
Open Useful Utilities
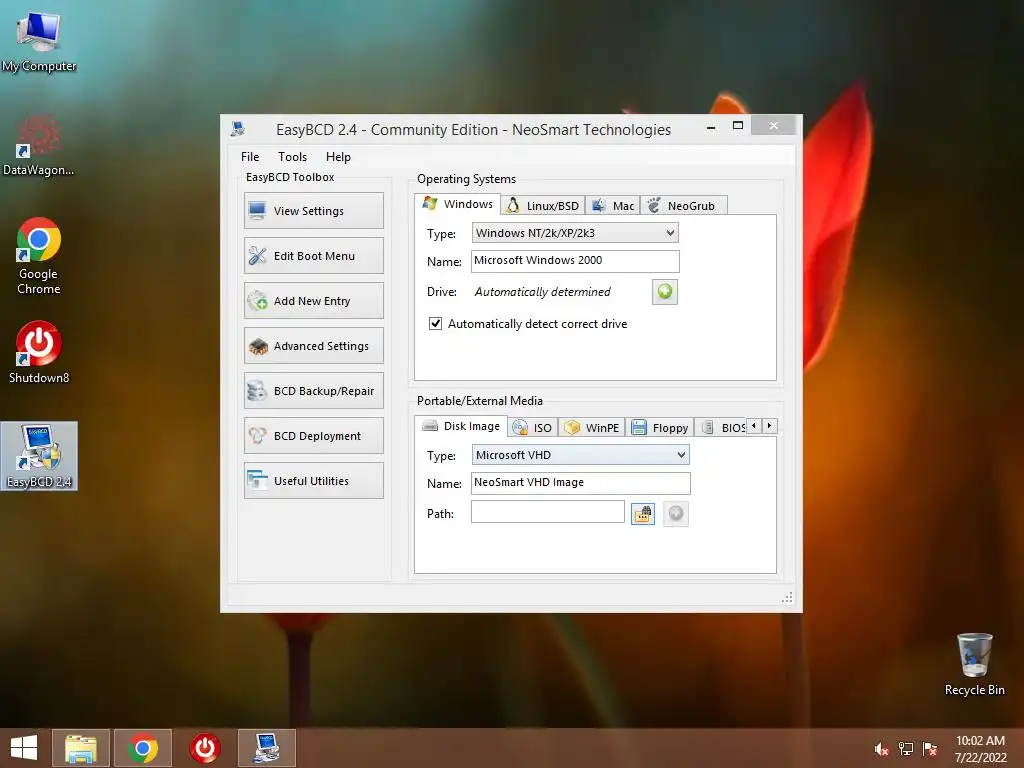313,481
